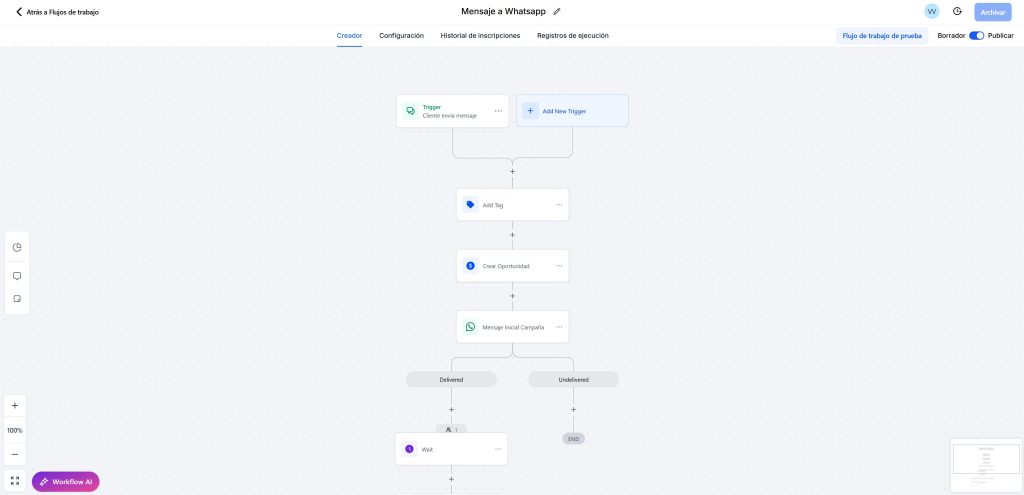The width and height of the screenshot is (1024, 495).
Task: Open the W user avatar
Action: pyautogui.click(x=932, y=12)
